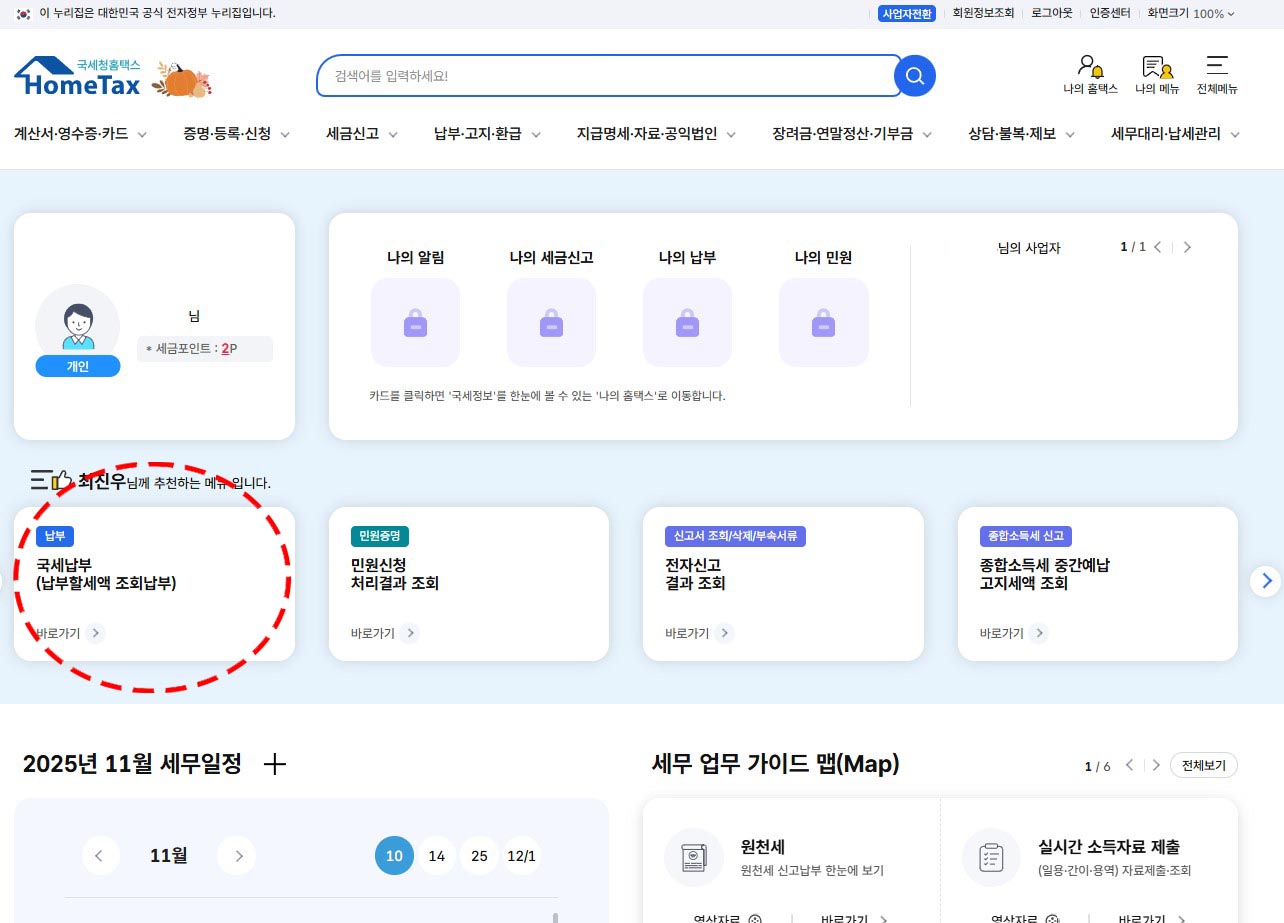This screenshot has width=1284, height=923.
Task: Click the magnifier search button
Action: (914, 76)
